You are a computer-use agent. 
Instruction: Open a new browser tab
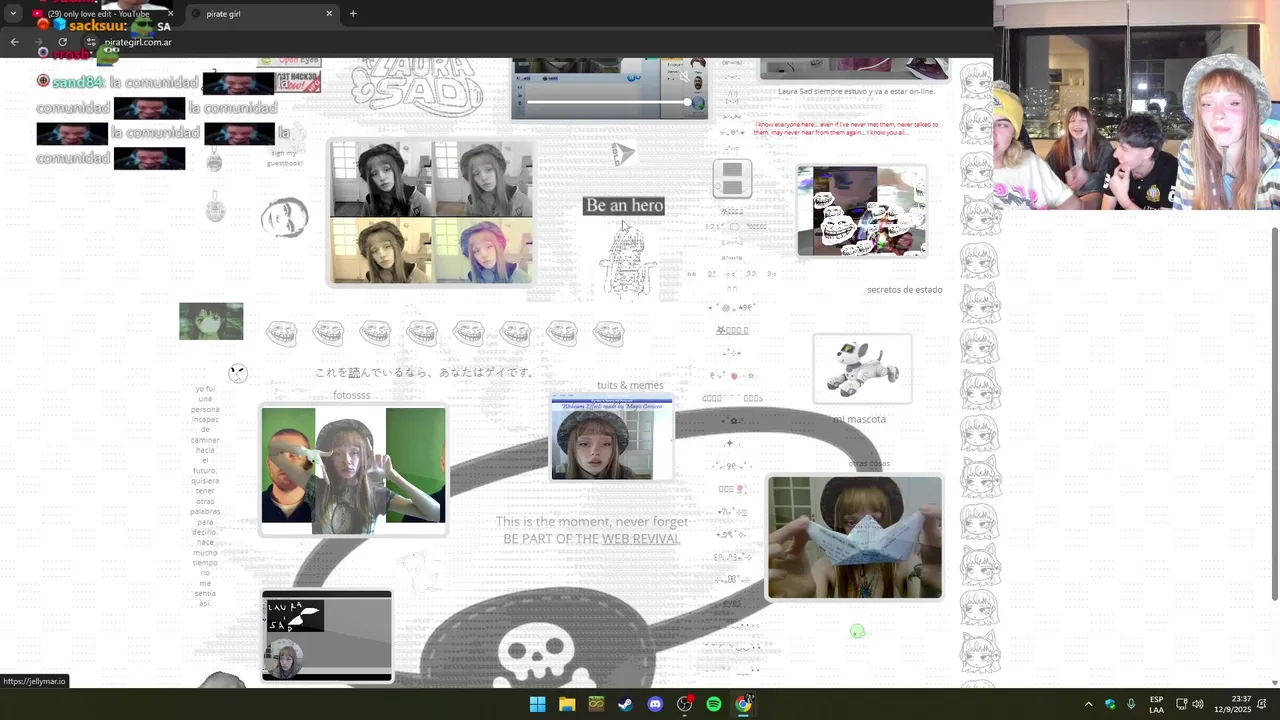tap(353, 14)
